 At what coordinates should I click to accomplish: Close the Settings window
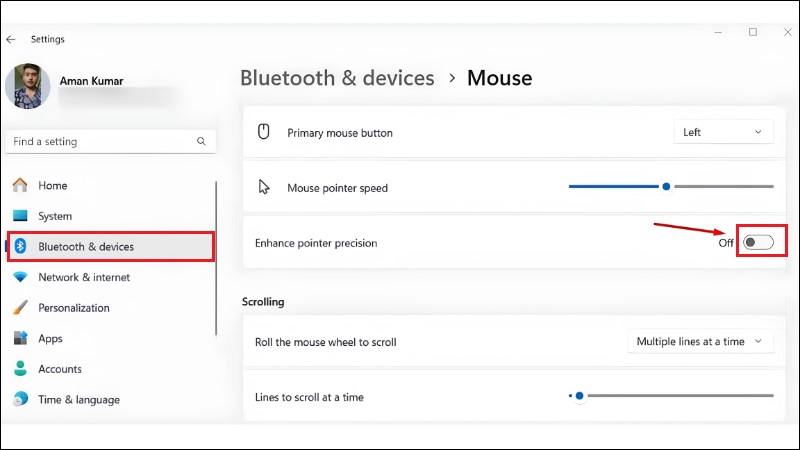[787, 32]
